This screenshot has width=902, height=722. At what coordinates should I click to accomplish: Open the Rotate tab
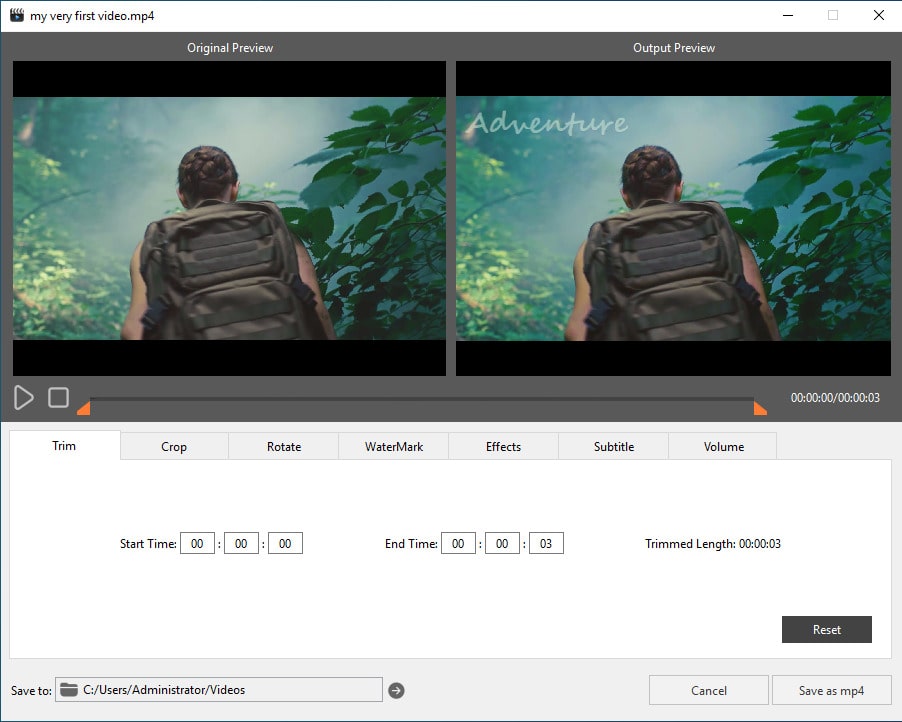pos(284,446)
